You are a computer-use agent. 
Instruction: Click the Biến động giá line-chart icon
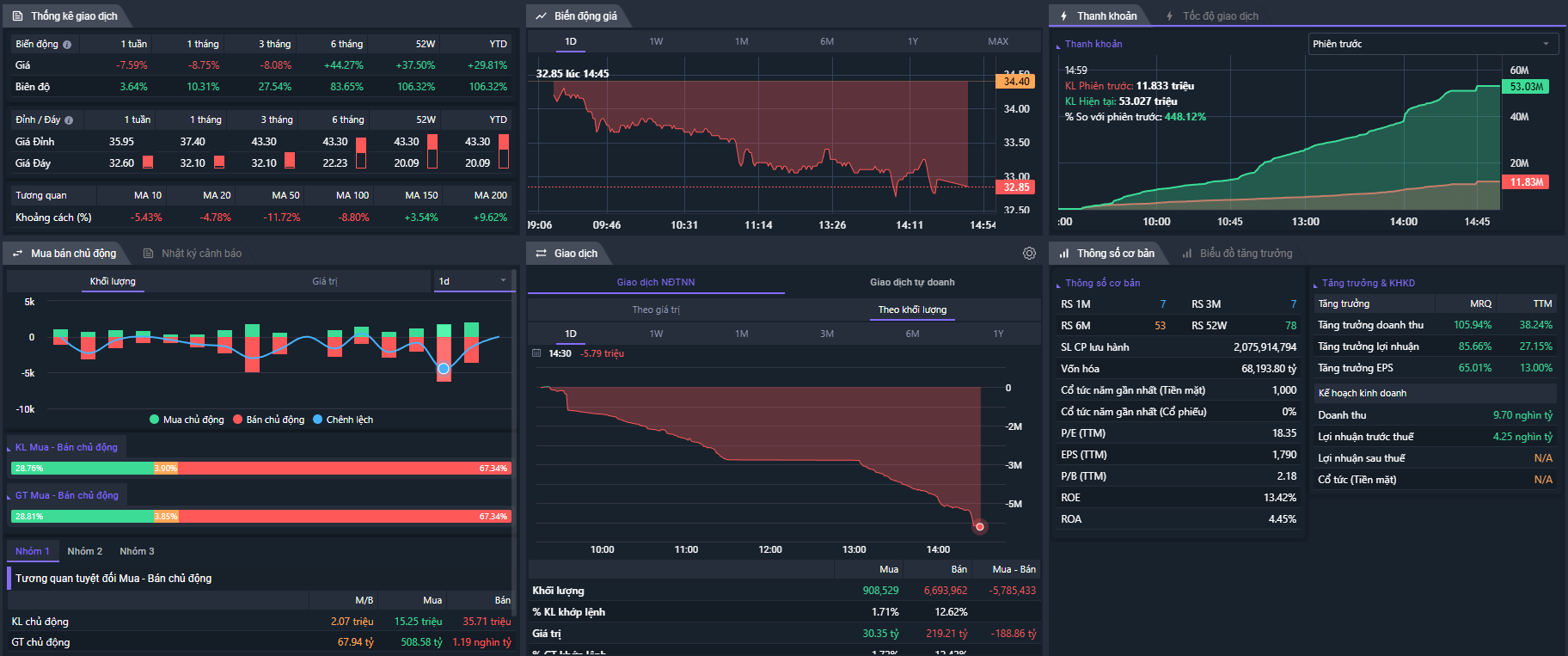(x=541, y=16)
